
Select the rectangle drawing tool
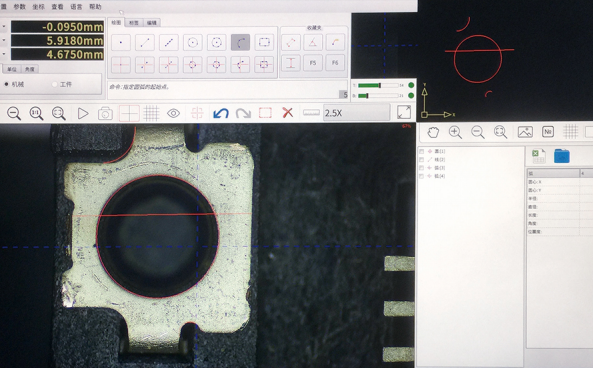(264, 42)
